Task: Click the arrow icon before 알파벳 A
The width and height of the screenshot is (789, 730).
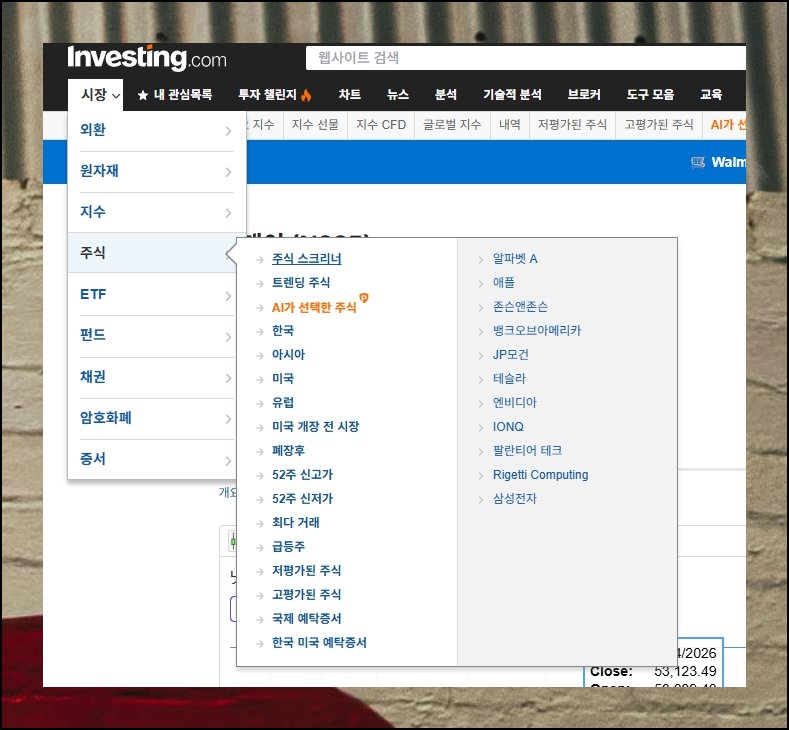Action: [481, 260]
